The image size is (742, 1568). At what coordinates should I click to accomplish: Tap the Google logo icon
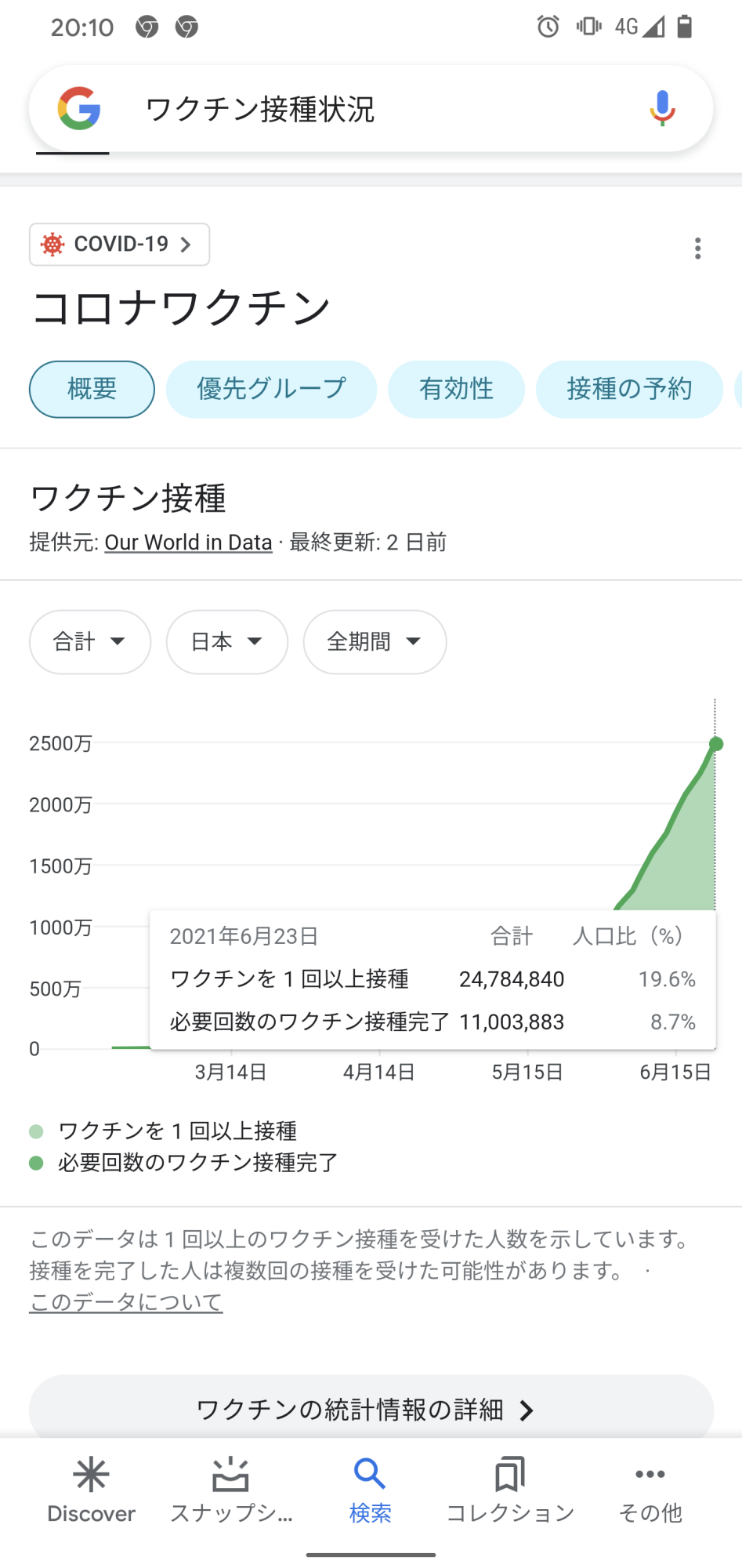pyautogui.click(x=79, y=108)
